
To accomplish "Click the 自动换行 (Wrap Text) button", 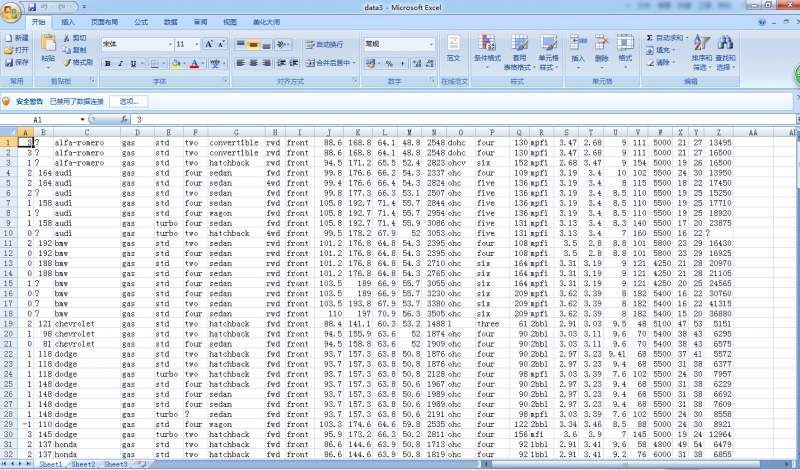I will pyautogui.click(x=325, y=44).
